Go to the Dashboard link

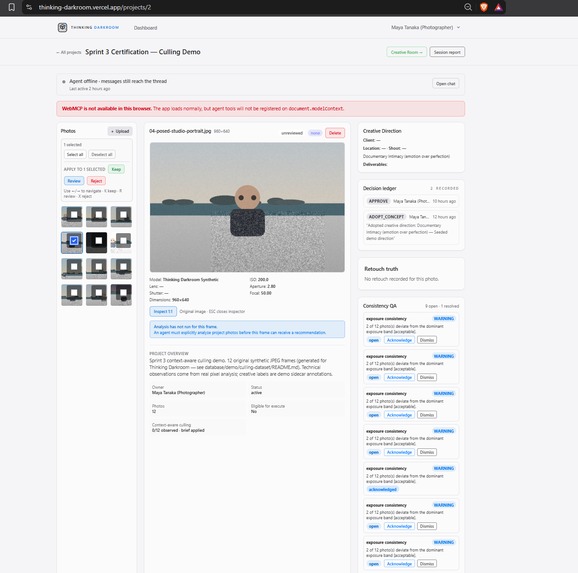(x=145, y=28)
